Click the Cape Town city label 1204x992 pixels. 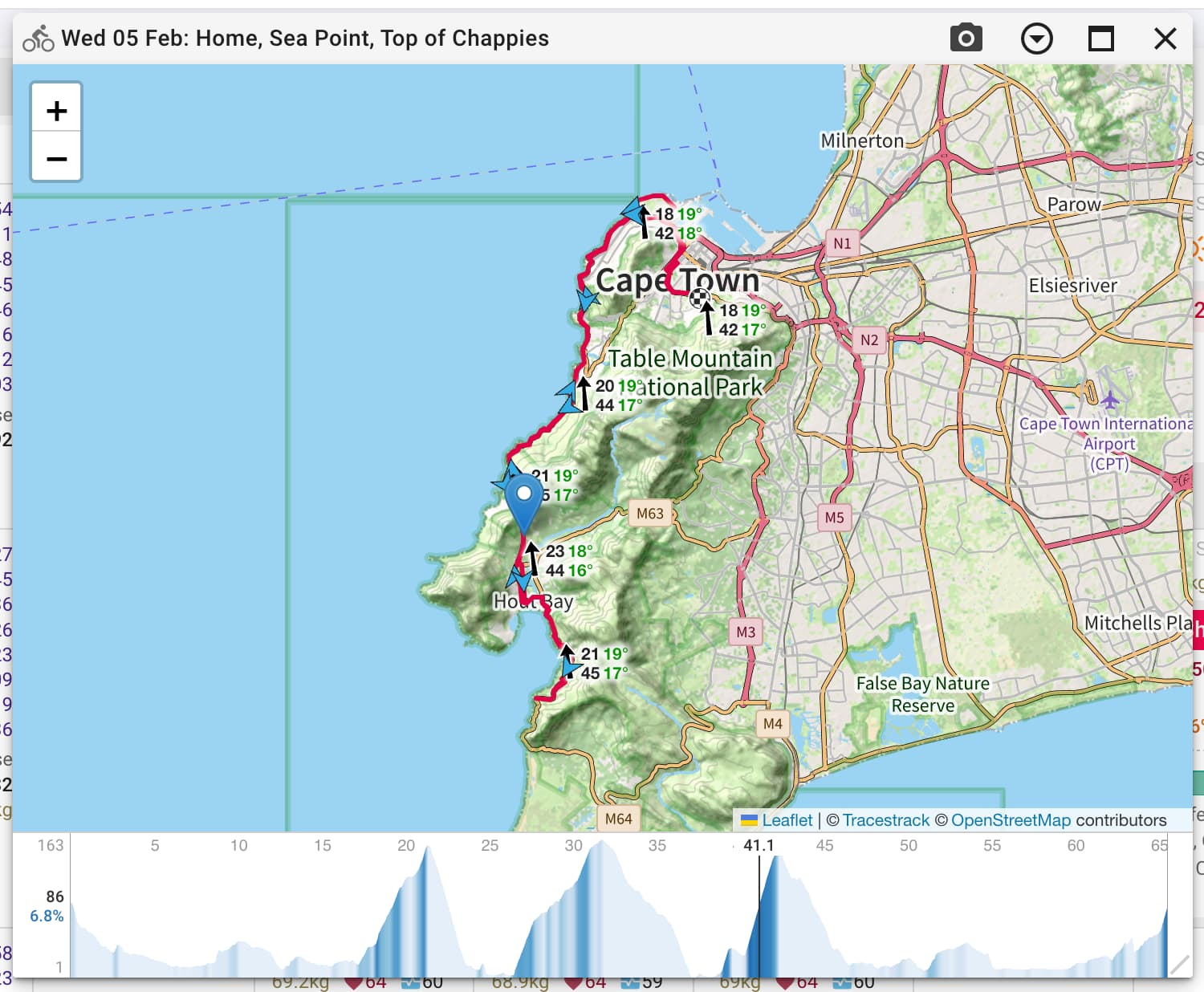pos(677,280)
